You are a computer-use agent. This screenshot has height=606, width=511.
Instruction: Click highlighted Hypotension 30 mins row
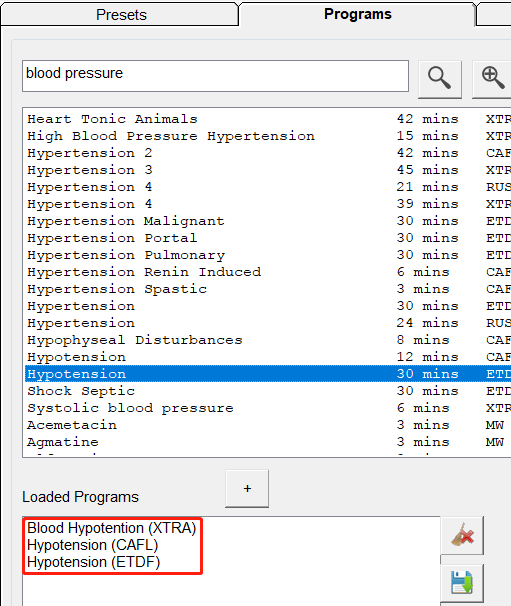pos(268,374)
